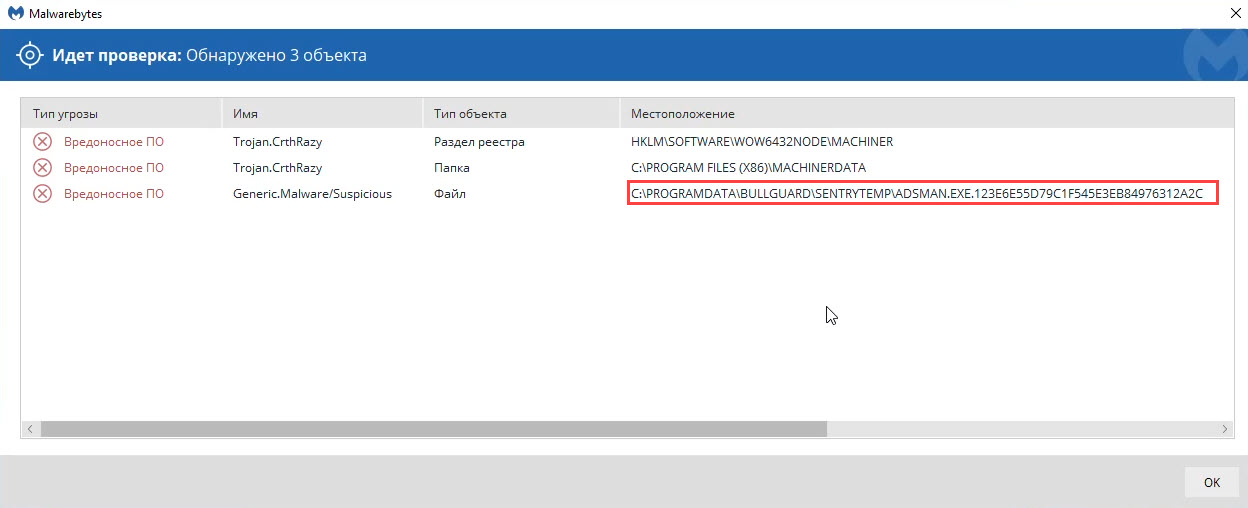This screenshot has height=508, width=1248.
Task: Select Trojan.CrthRazy name in the registry key row
Action: click(278, 142)
